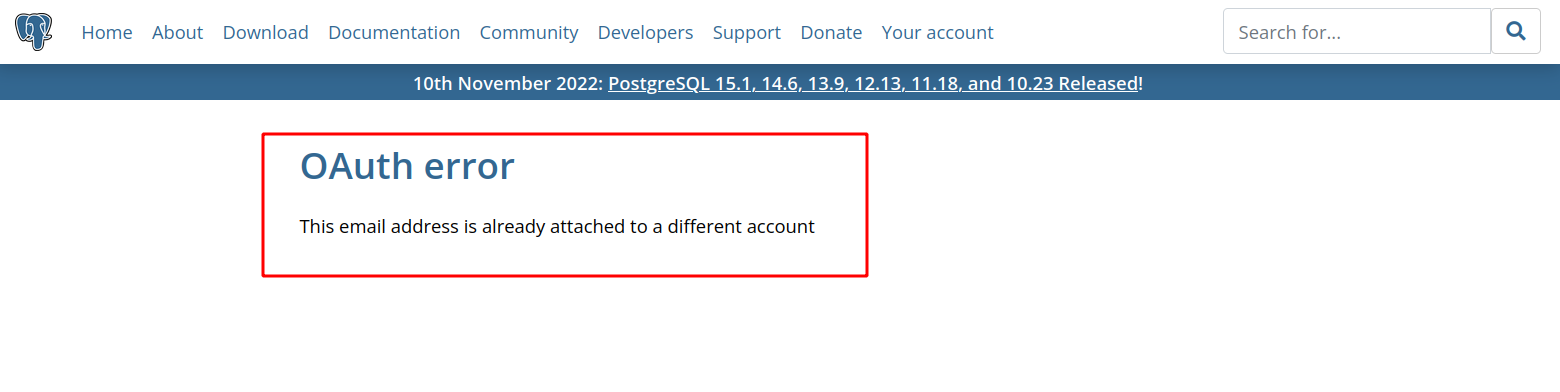Click the magnifying glass search button

tap(1516, 31)
